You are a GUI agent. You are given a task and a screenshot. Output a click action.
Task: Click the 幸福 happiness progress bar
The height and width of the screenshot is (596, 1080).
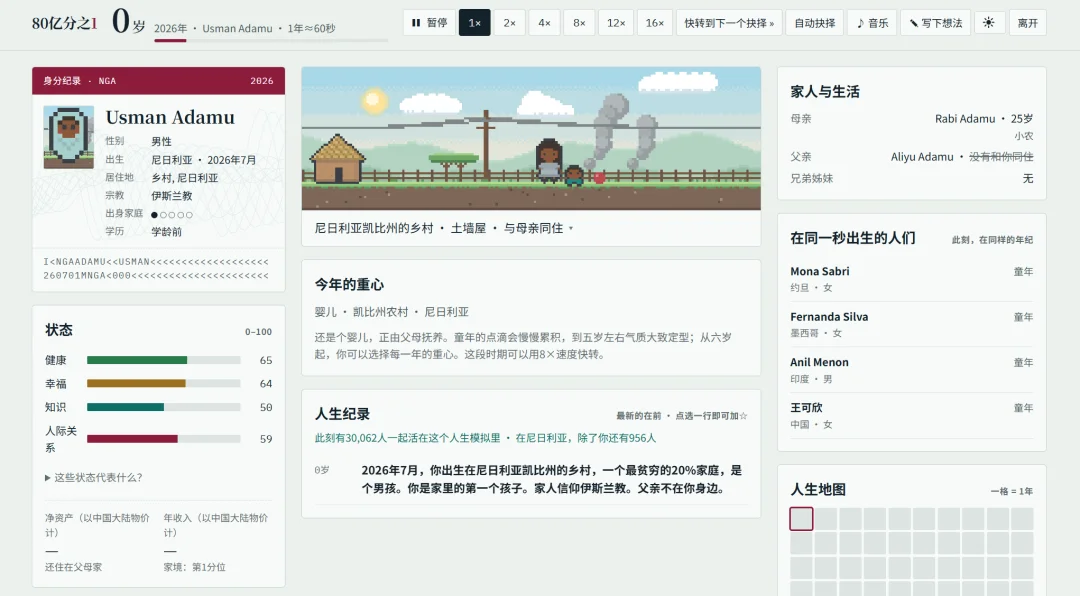point(163,383)
